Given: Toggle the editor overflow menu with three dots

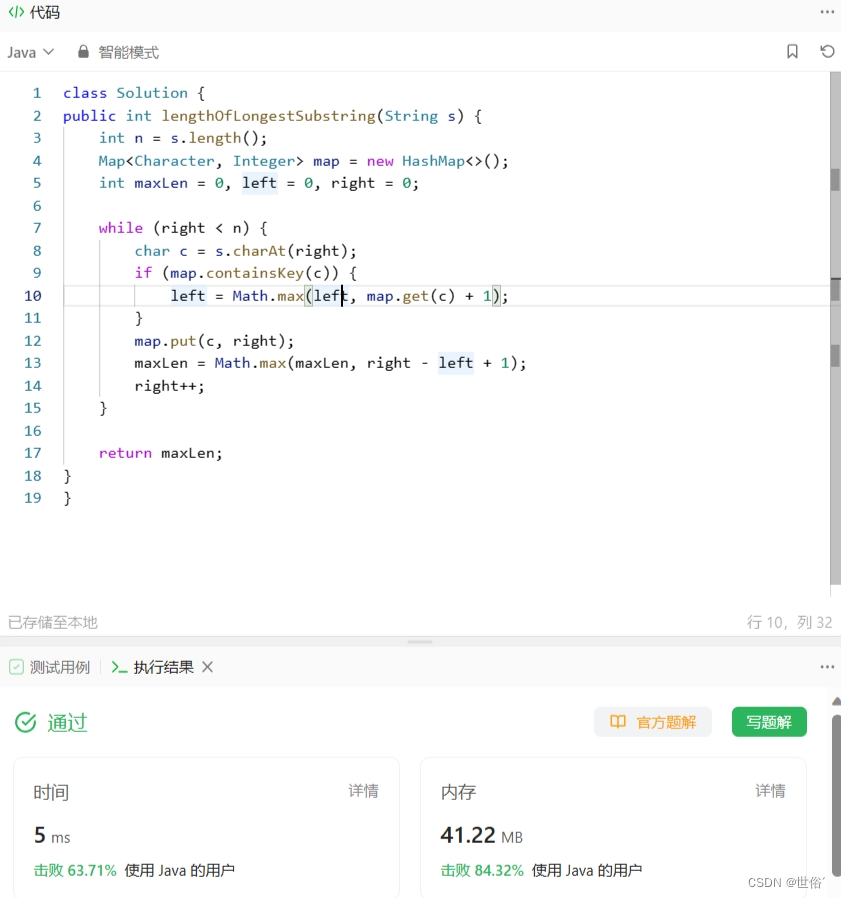Looking at the screenshot, I should tap(827, 11).
